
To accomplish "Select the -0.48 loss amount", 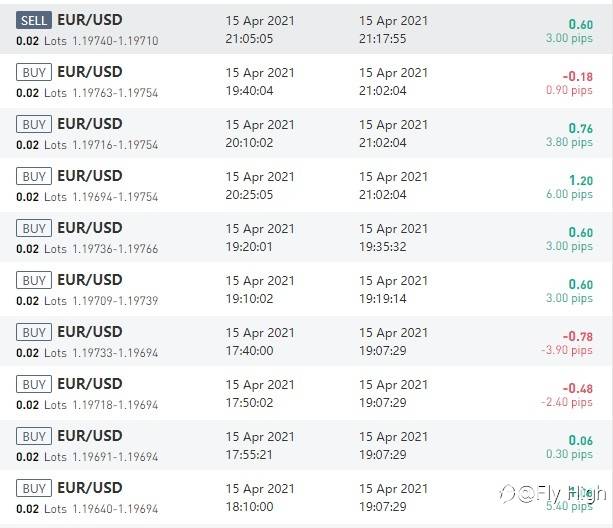I will 577,388.
